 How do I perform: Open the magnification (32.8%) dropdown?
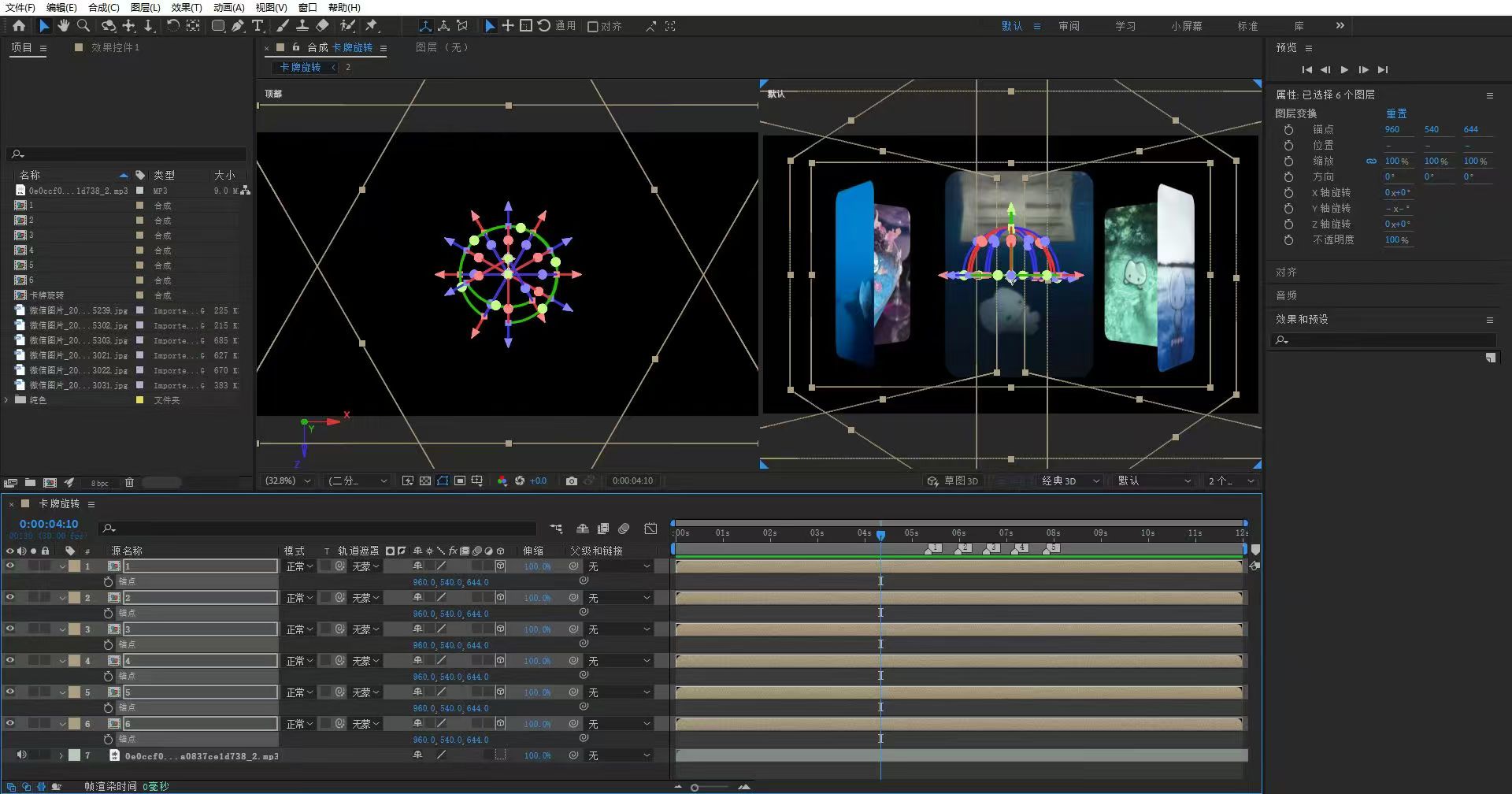[x=288, y=480]
